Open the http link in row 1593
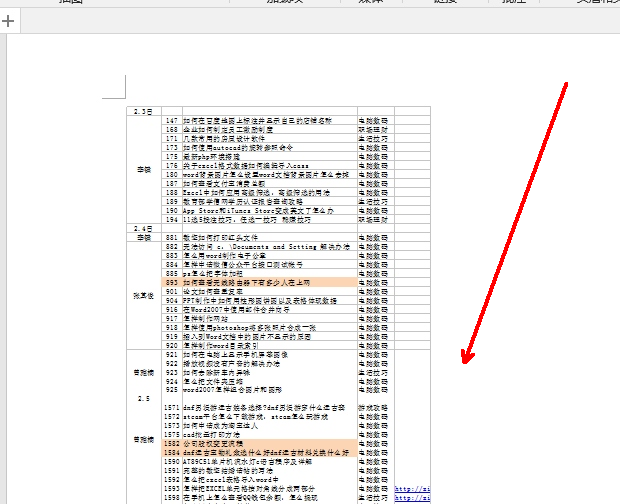620x504 pixels. tap(412, 489)
